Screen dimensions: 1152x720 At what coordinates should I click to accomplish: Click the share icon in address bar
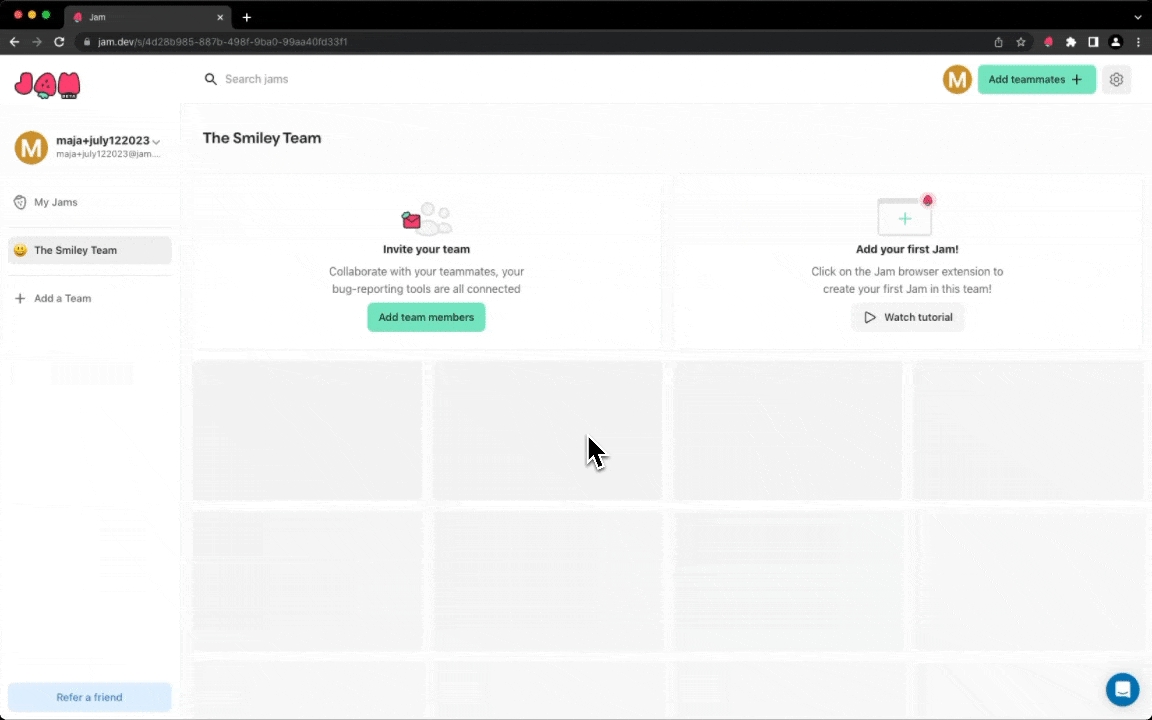tap(998, 42)
